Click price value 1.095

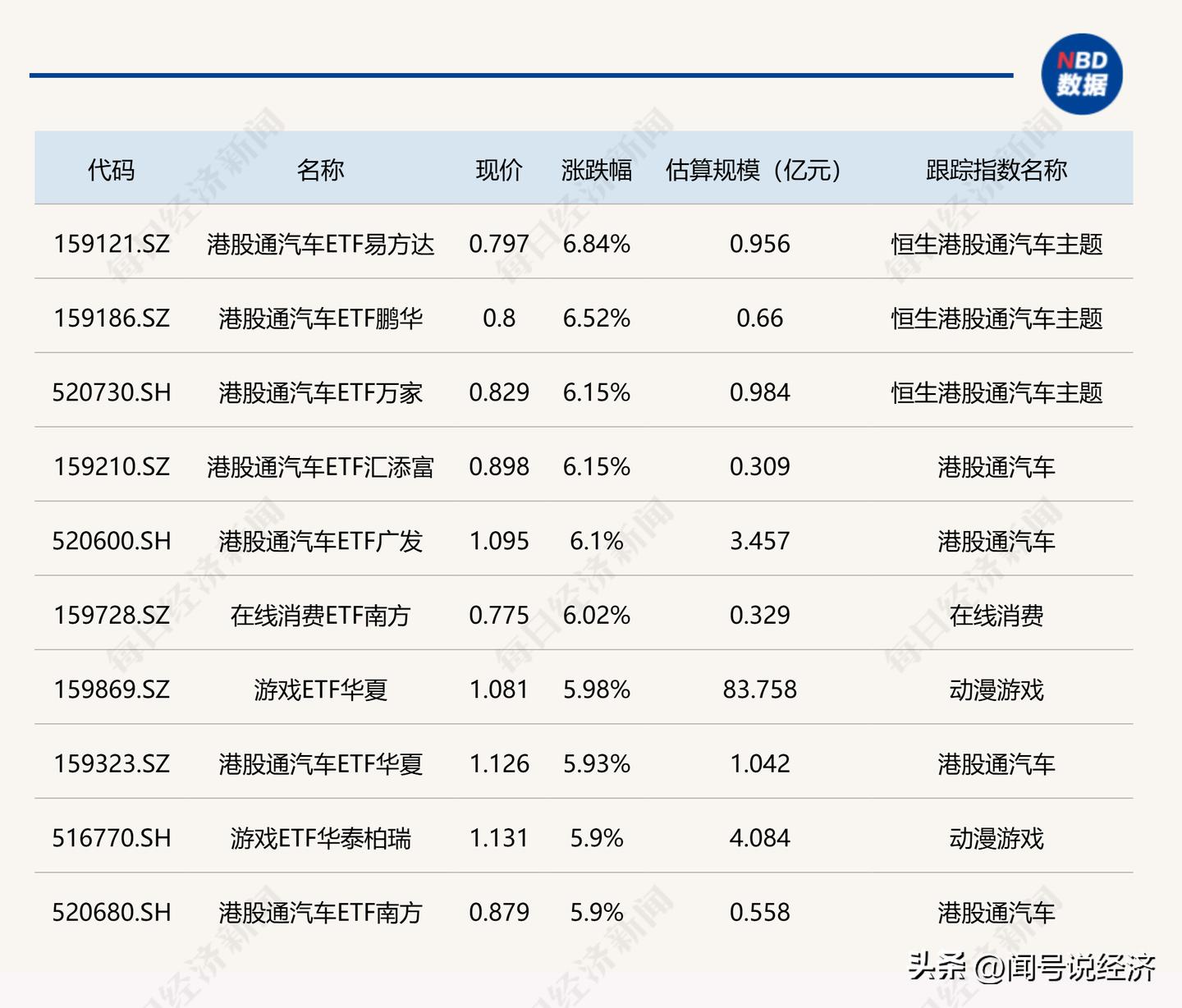pyautogui.click(x=499, y=541)
